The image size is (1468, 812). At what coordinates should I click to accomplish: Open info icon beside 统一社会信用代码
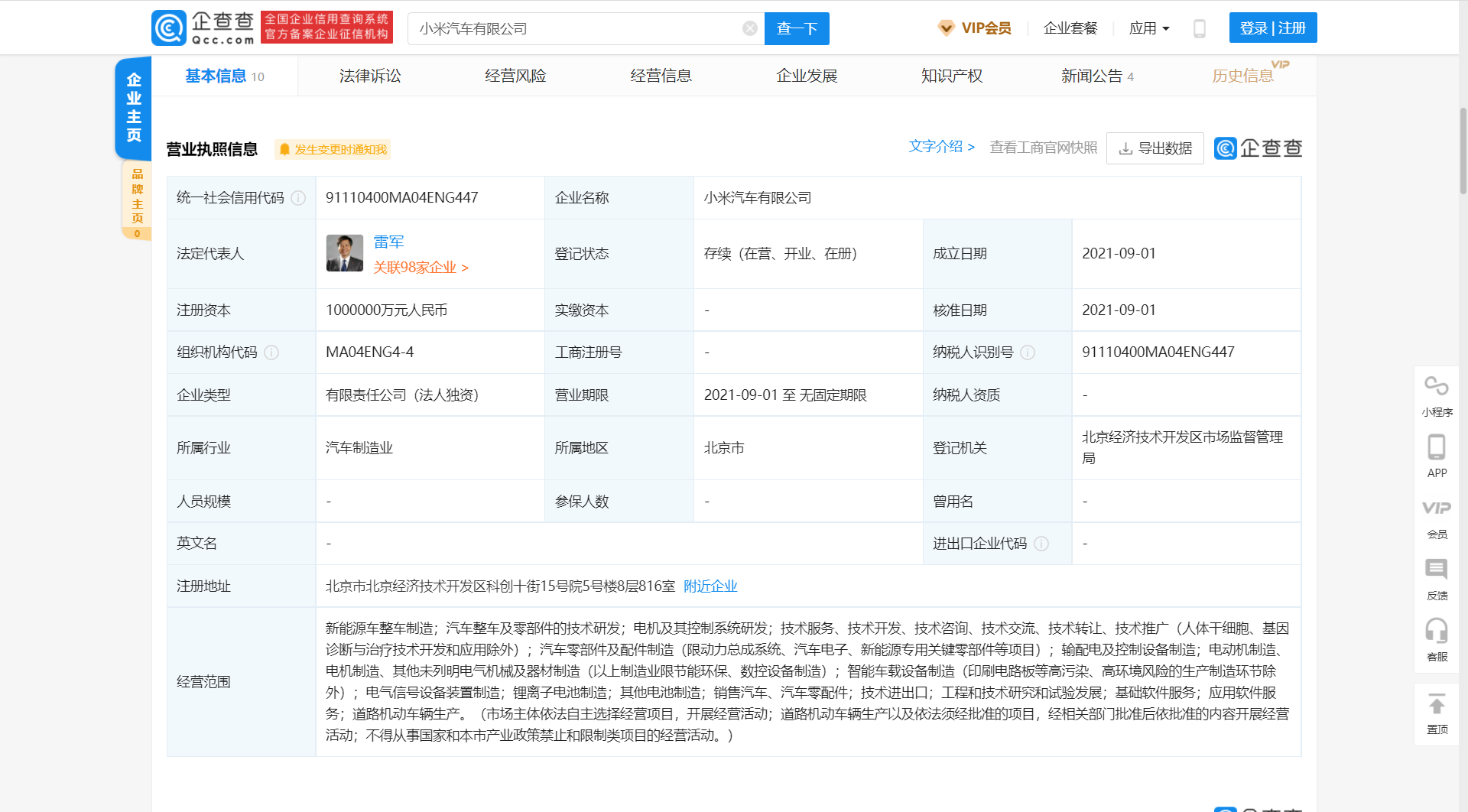coord(298,198)
